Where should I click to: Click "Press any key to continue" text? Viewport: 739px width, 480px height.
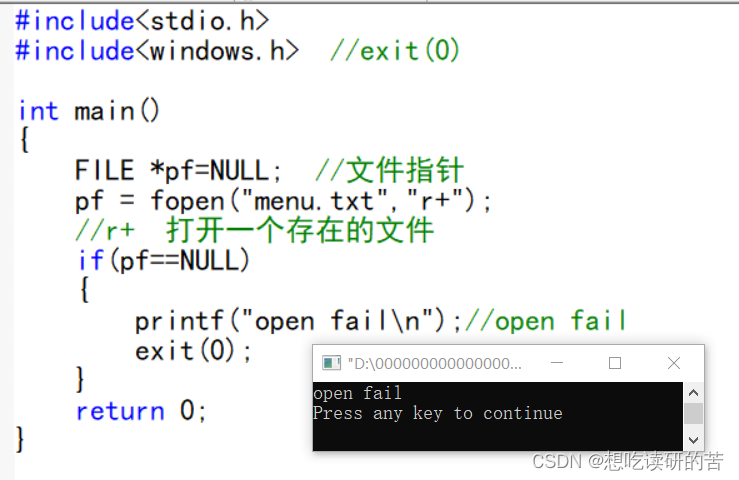(438, 413)
